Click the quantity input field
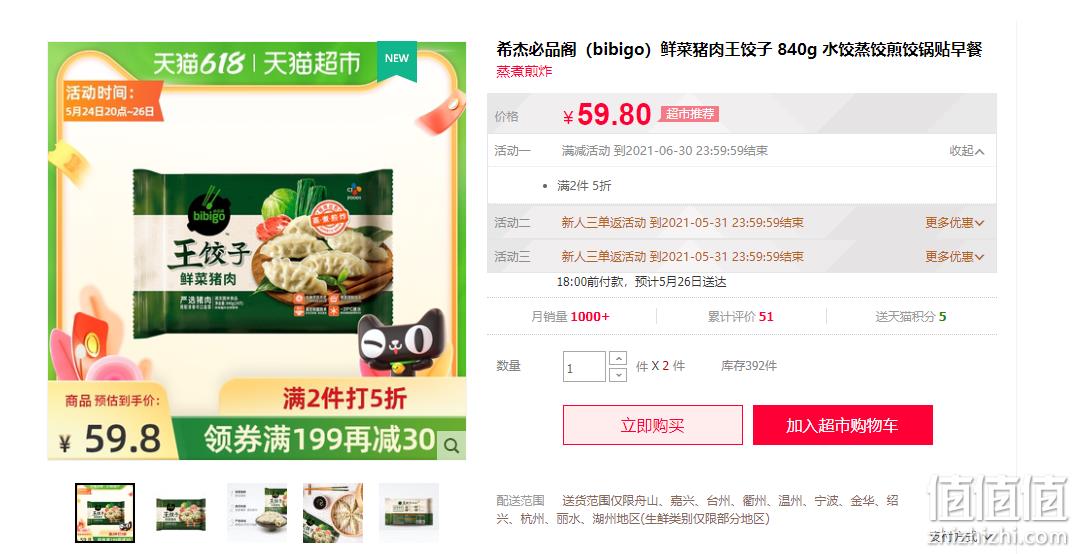Image resolution: width=1077 pixels, height=554 pixels. click(585, 367)
